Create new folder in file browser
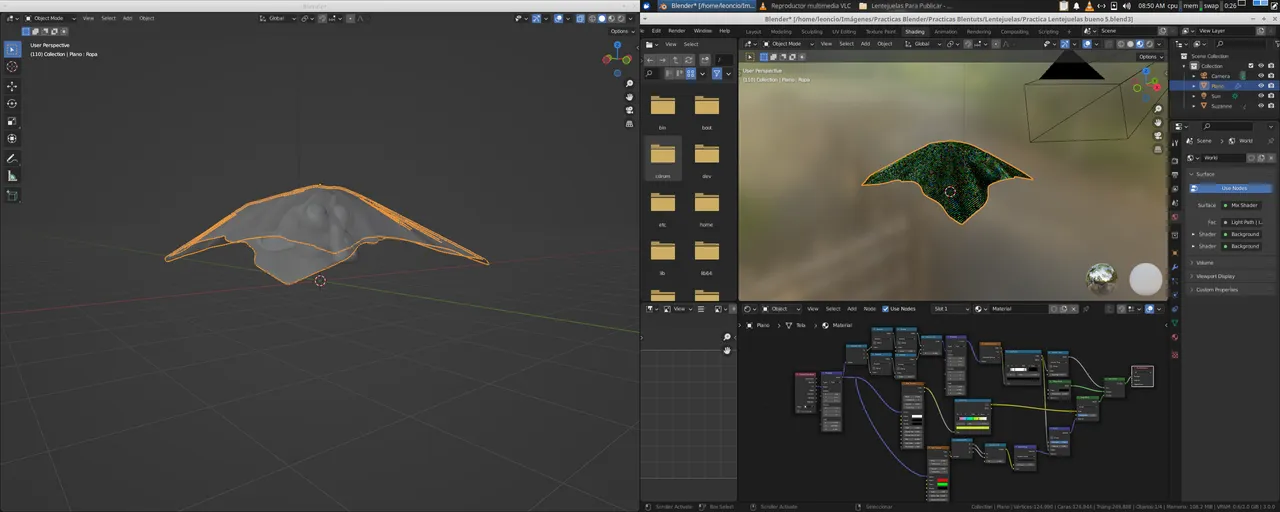1280x512 pixels. click(705, 60)
